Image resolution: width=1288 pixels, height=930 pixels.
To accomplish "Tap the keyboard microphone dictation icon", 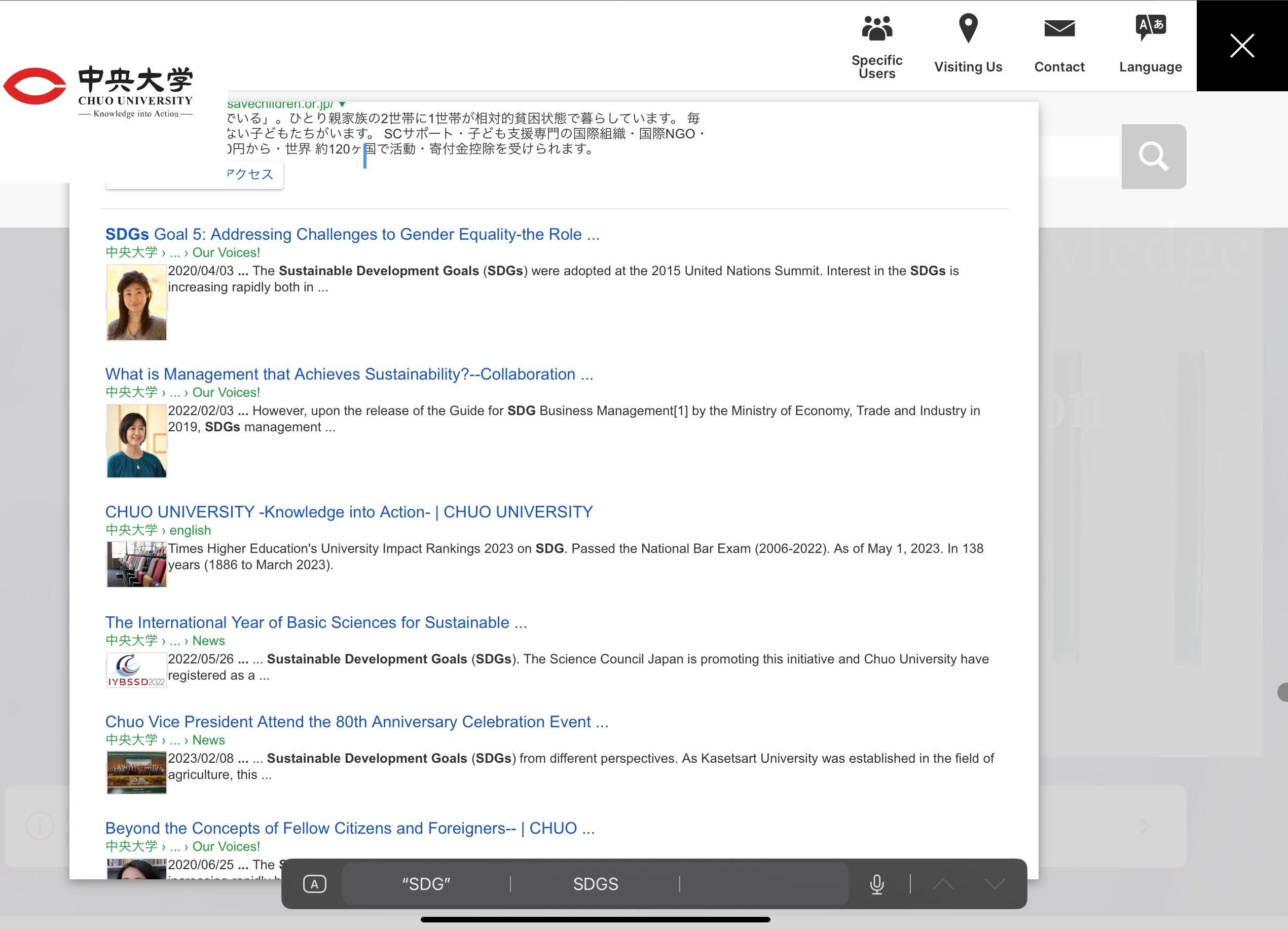I will (877, 884).
